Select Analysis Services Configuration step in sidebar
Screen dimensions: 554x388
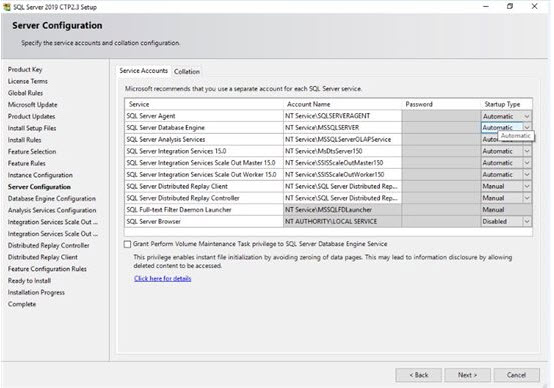[52, 210]
